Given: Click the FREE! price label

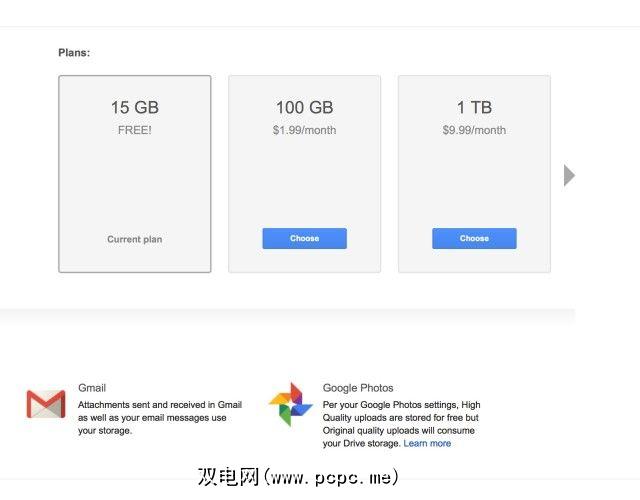Looking at the screenshot, I should 135,130.
